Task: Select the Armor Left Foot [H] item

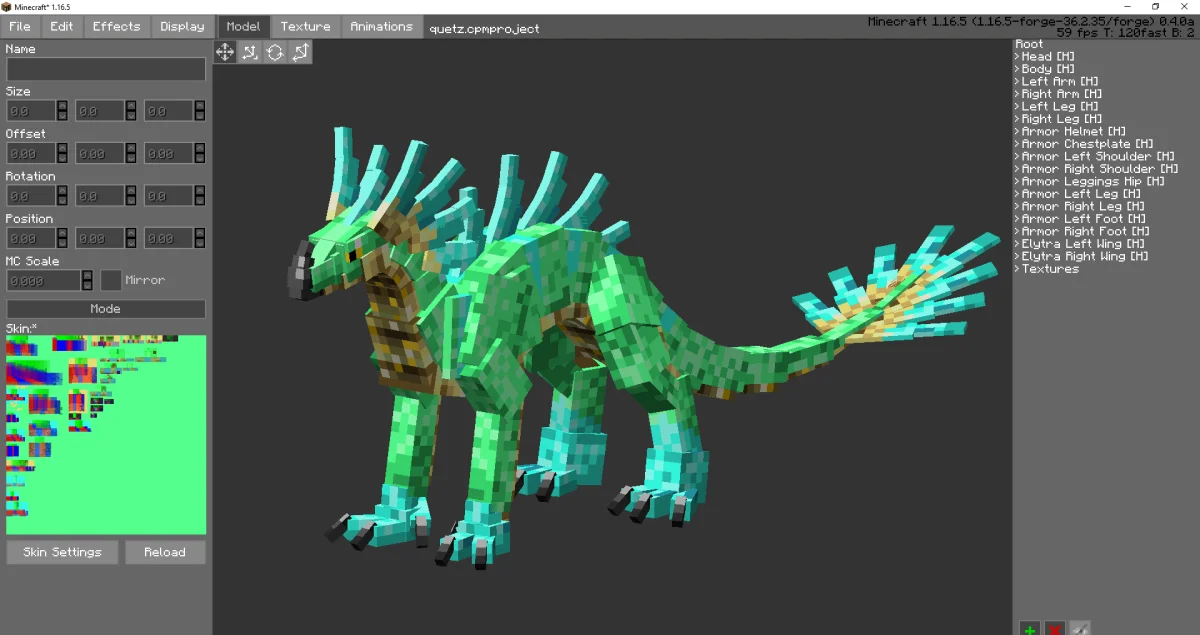Action: [x=1084, y=219]
